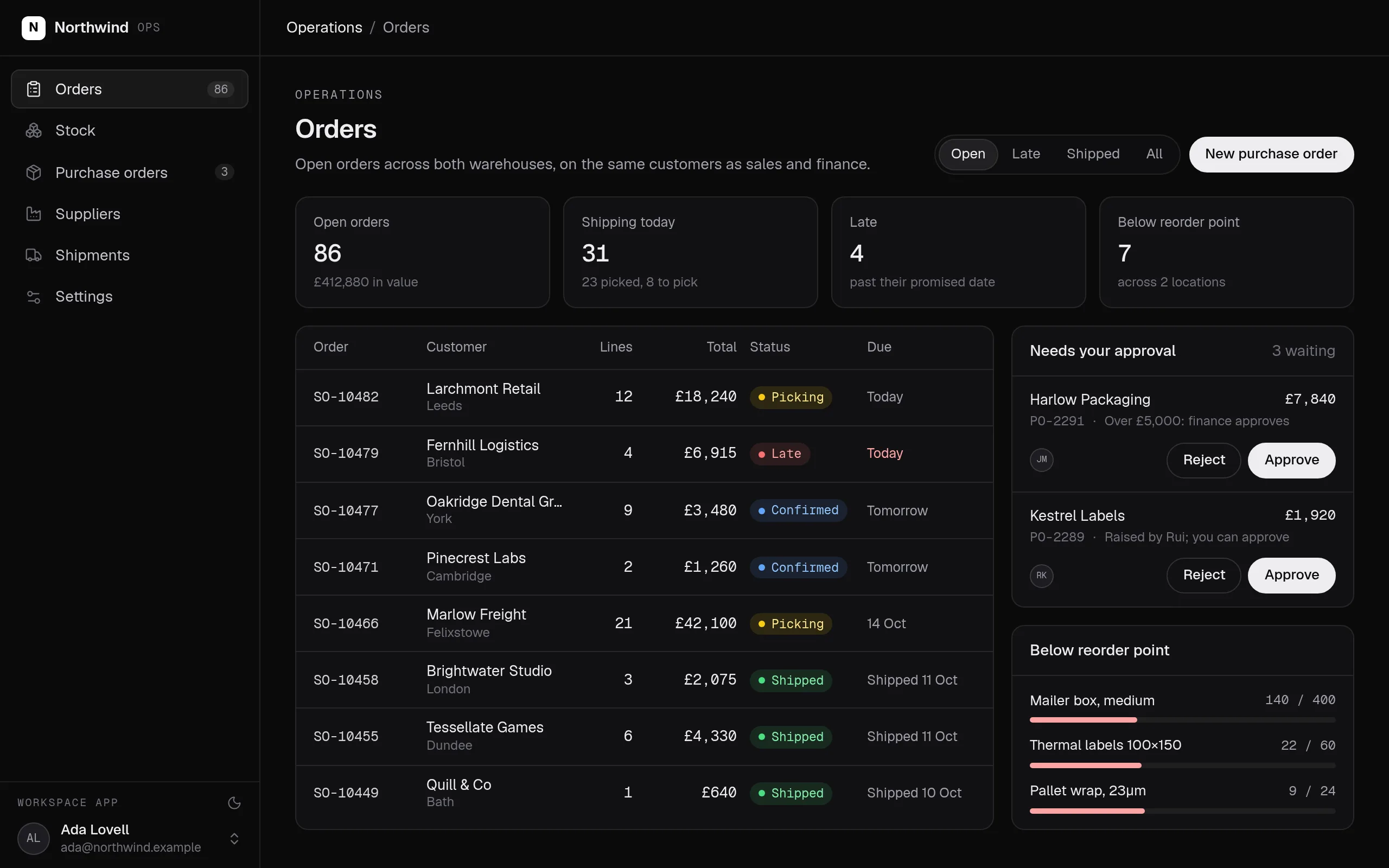Click the JM avatar on Harlow Packaging
The image size is (1389, 868).
tap(1041, 459)
